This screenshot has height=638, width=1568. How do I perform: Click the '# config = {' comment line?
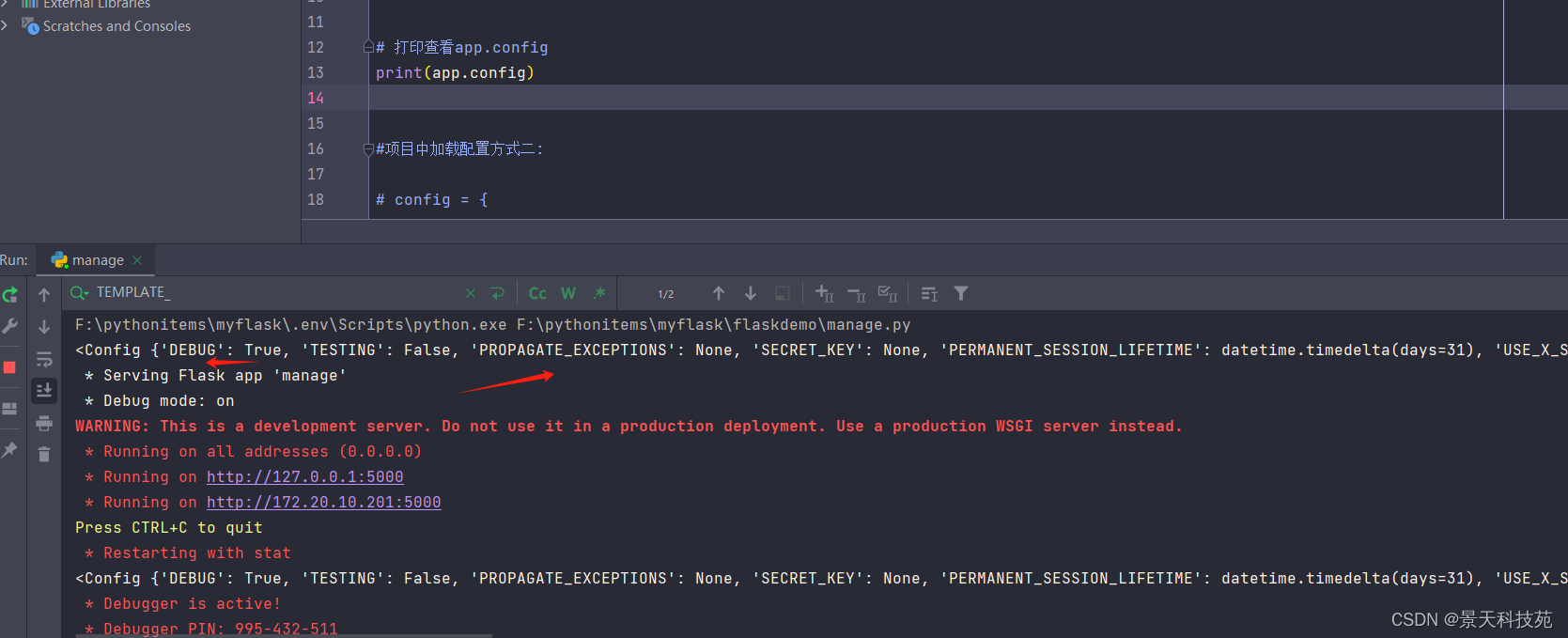tap(432, 199)
